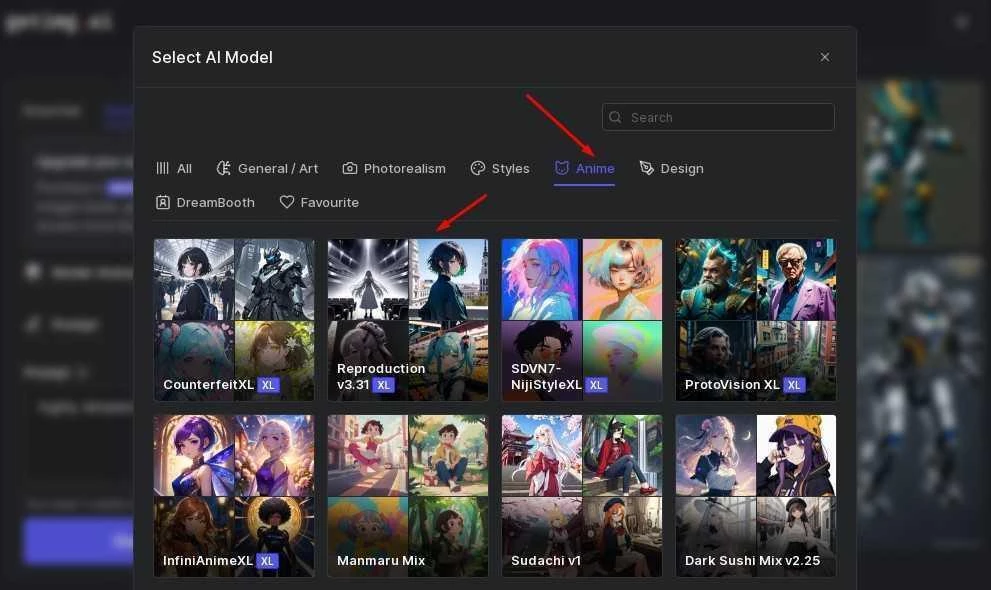Click the camera icon beside Photorealism

(x=350, y=168)
